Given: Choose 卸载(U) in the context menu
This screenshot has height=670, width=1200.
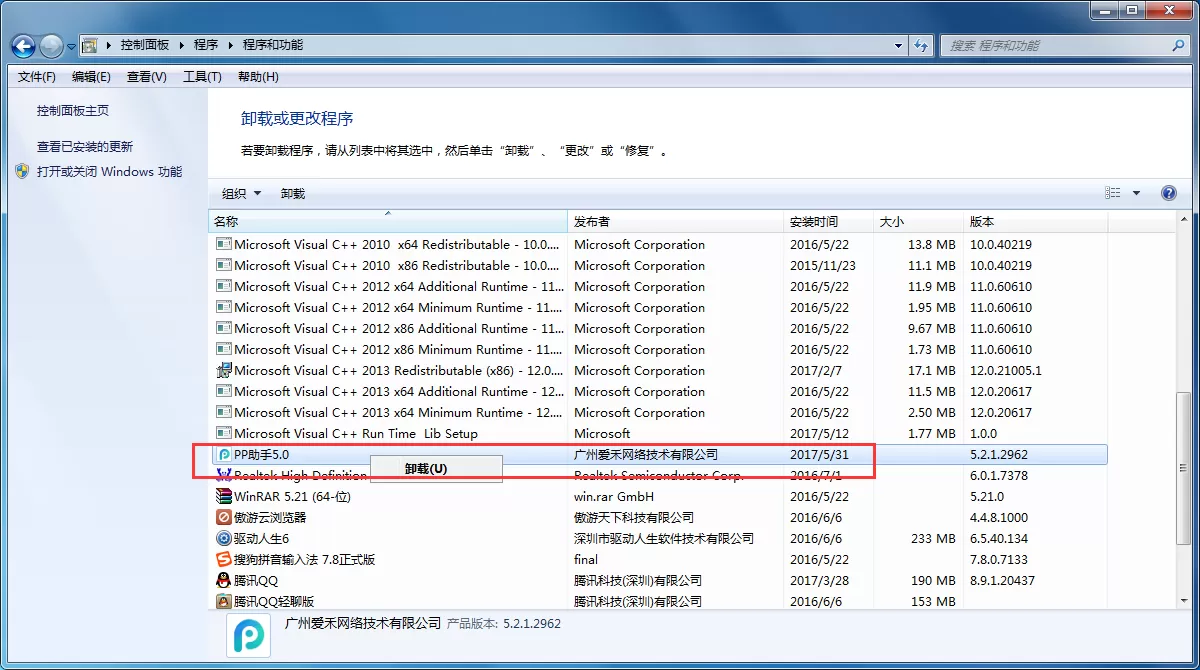Looking at the screenshot, I should click(436, 468).
